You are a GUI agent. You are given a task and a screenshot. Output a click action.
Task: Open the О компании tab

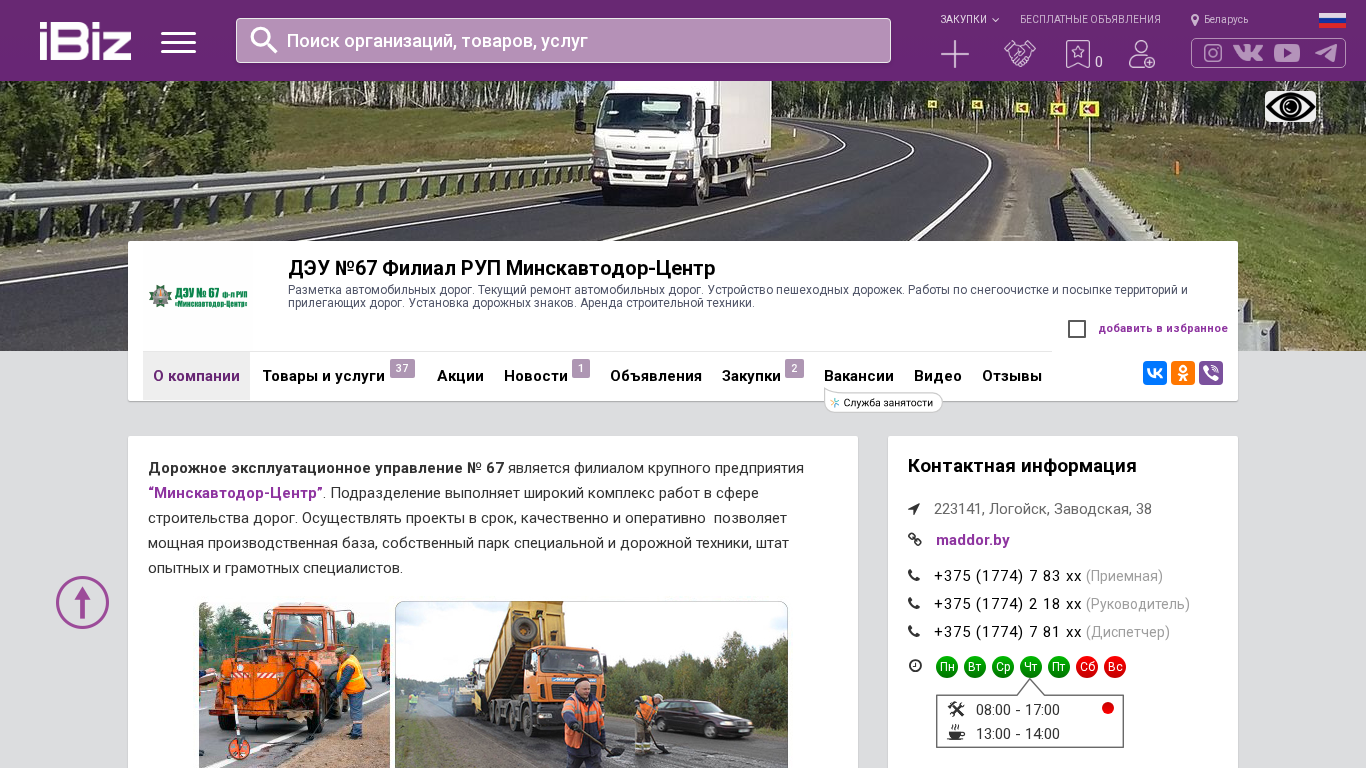(196, 376)
